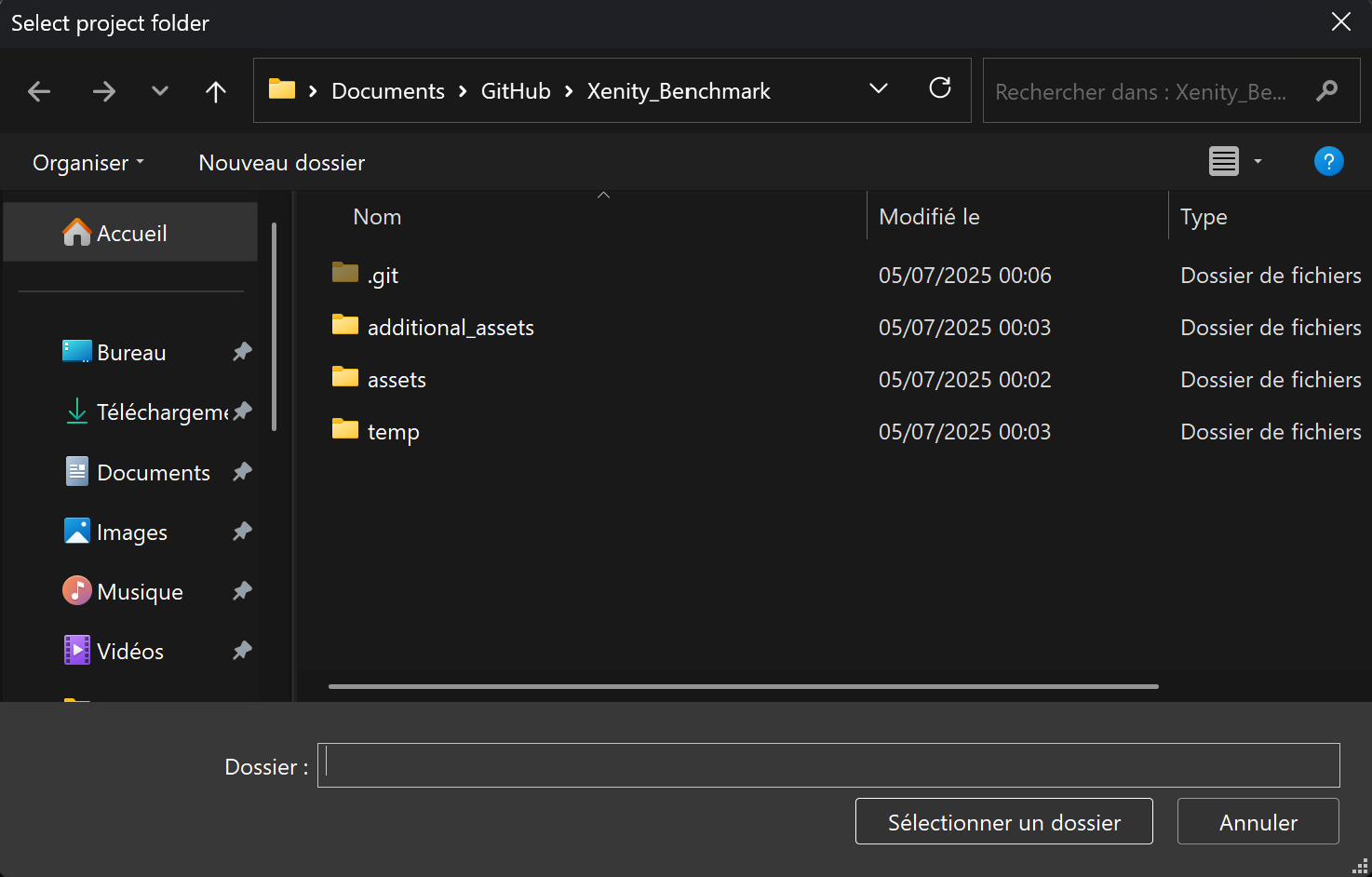Viewport: 1372px width, 877px height.
Task: Click the pin icon next to Bureau
Action: pyautogui.click(x=242, y=352)
